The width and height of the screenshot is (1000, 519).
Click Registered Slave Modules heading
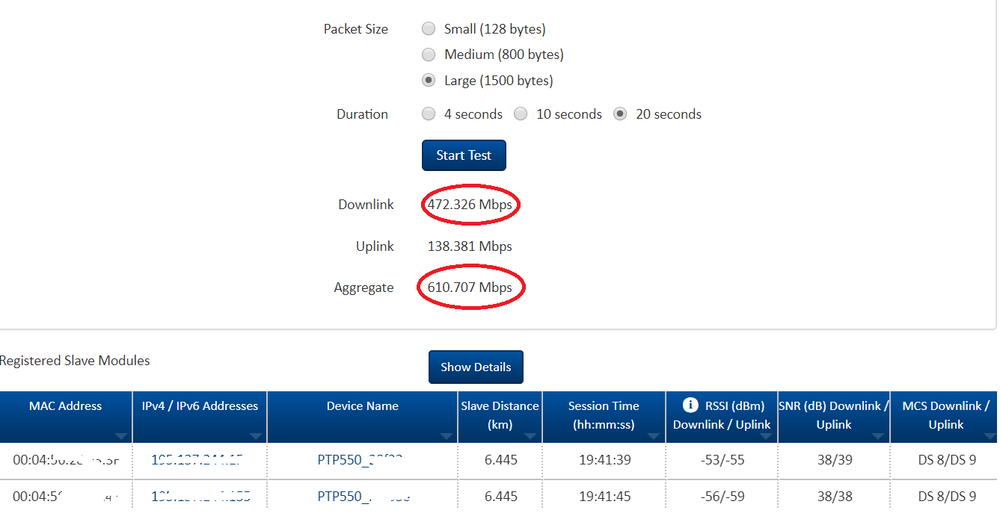point(75,360)
